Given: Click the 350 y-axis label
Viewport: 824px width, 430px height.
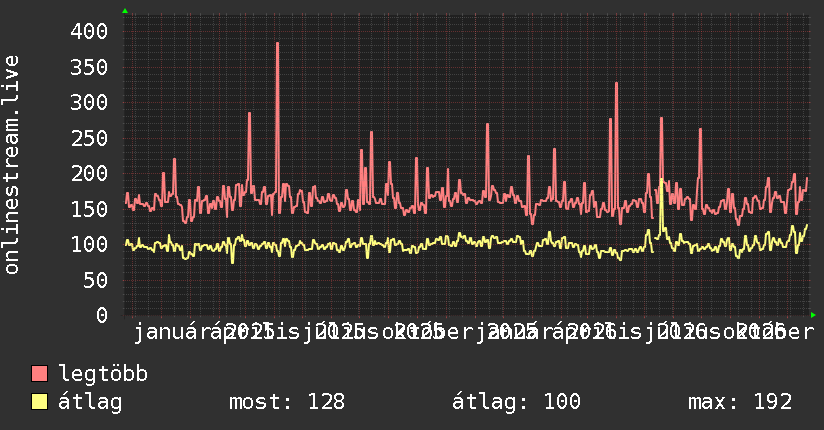Looking at the screenshot, I should 89,67.
